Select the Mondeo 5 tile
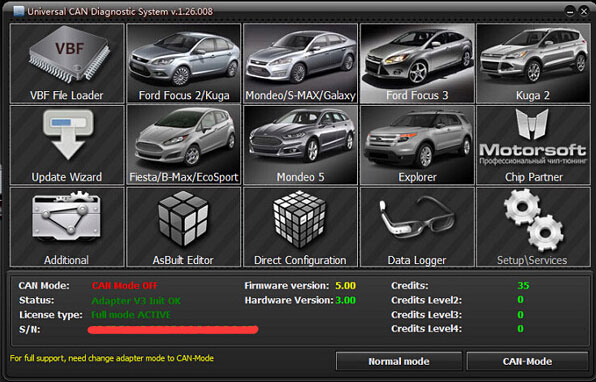Image resolution: width=596 pixels, height=382 pixels. point(300,145)
